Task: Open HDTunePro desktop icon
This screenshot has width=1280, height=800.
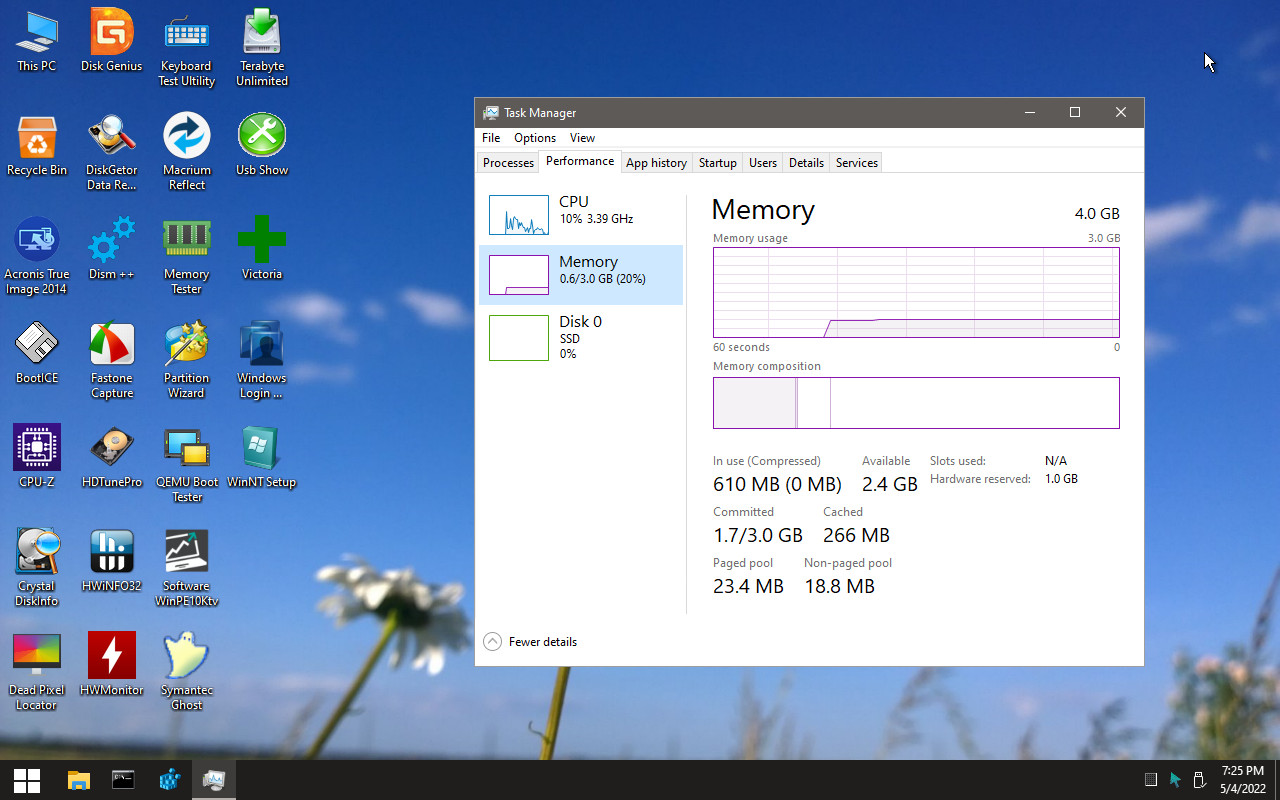Action: [112, 456]
